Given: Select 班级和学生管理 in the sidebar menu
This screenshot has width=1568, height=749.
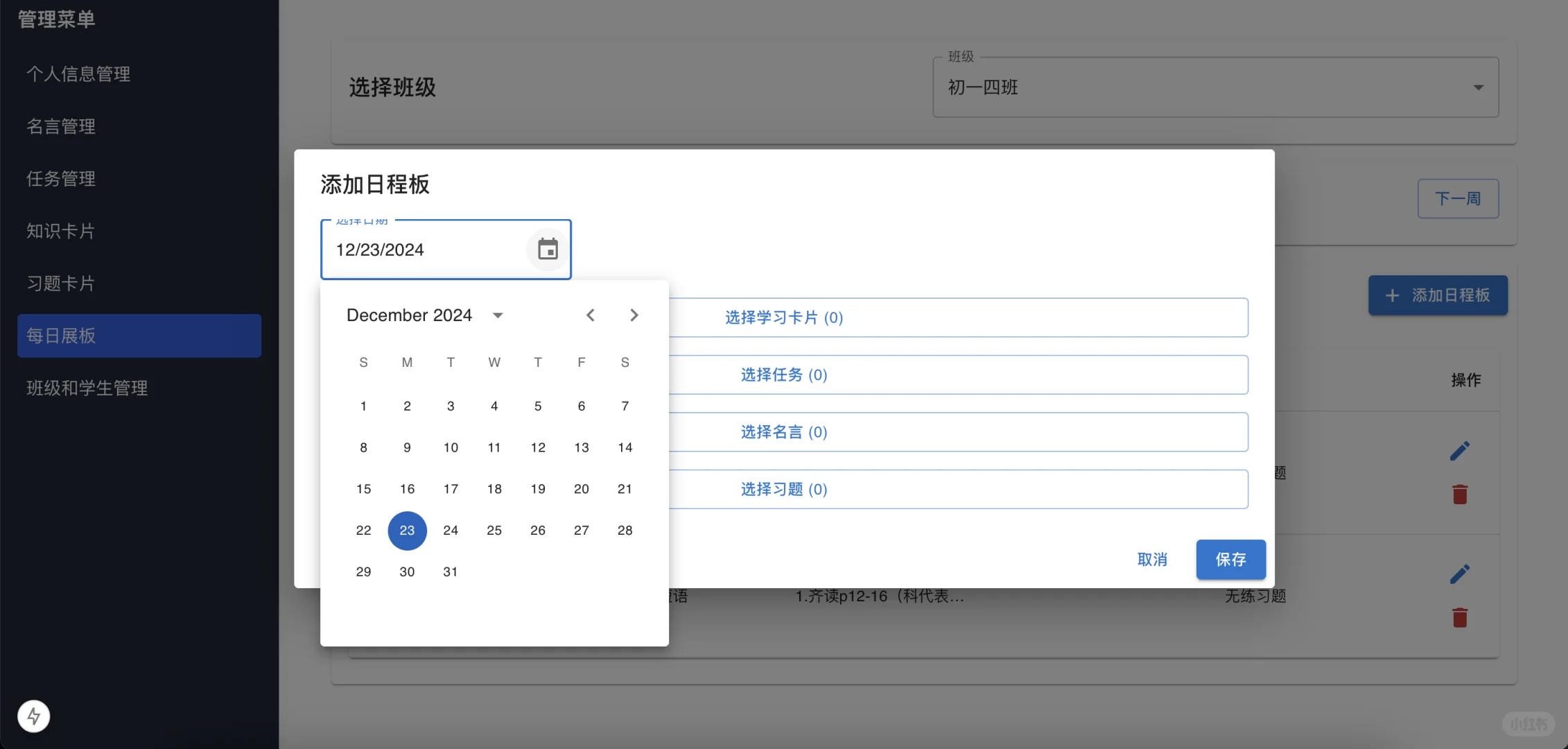Looking at the screenshot, I should (87, 388).
